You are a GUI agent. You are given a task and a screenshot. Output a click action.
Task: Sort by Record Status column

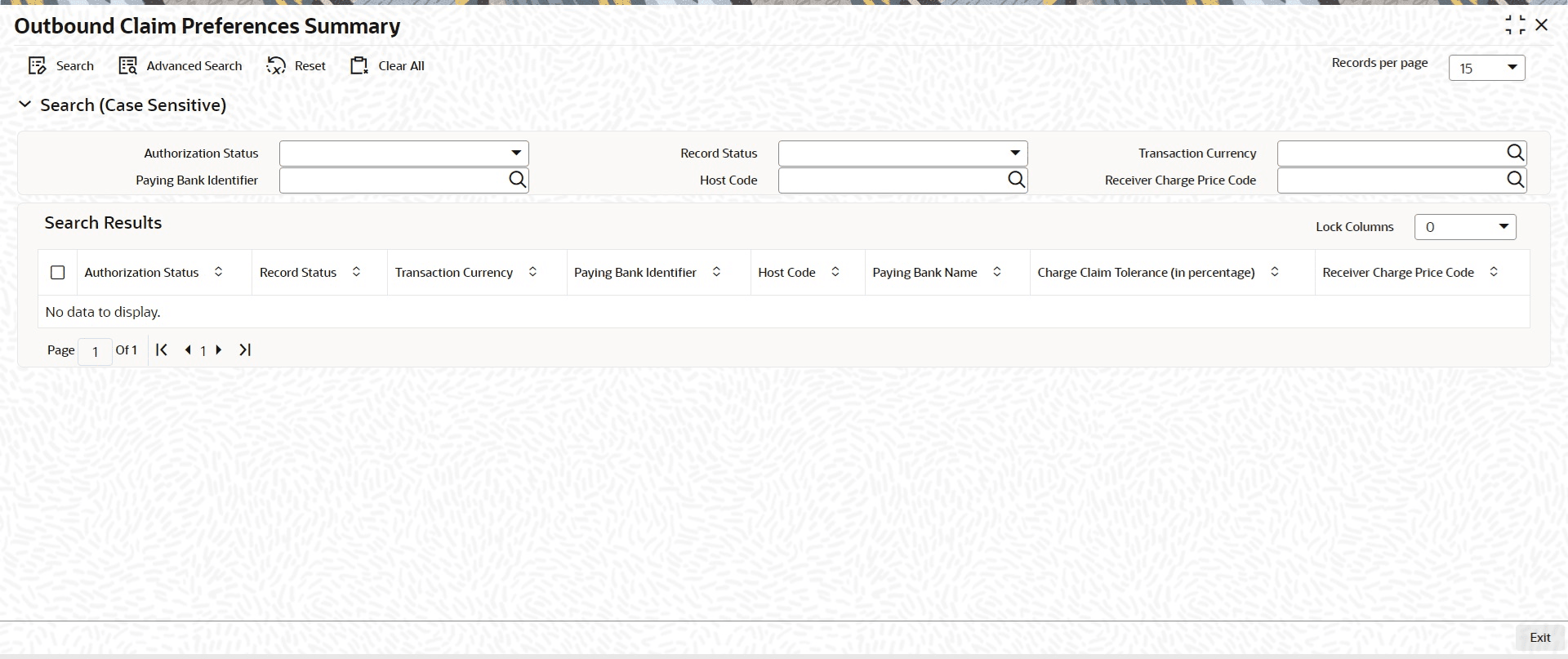pos(356,272)
